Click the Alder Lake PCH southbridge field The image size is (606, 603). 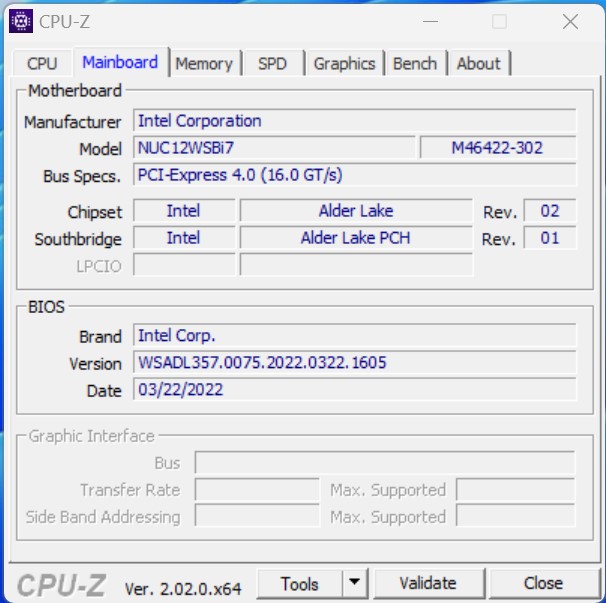click(356, 238)
